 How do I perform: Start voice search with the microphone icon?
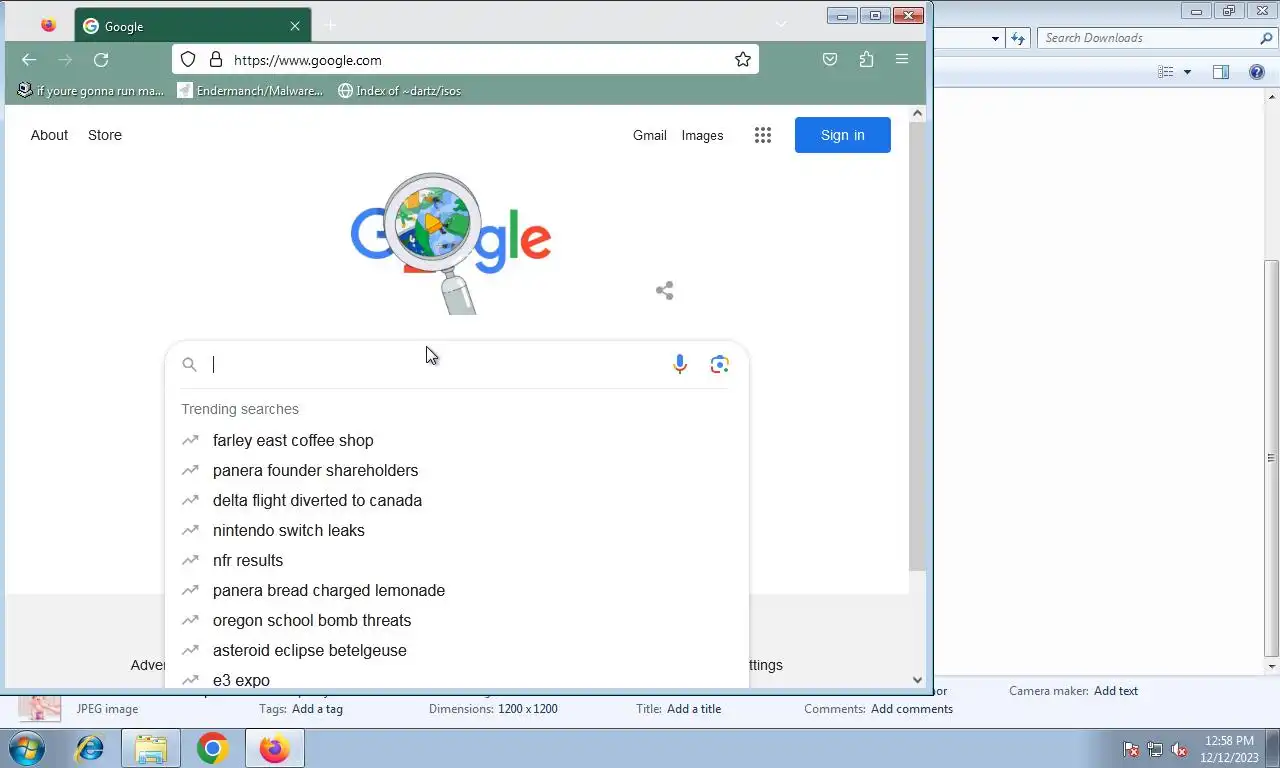680,365
